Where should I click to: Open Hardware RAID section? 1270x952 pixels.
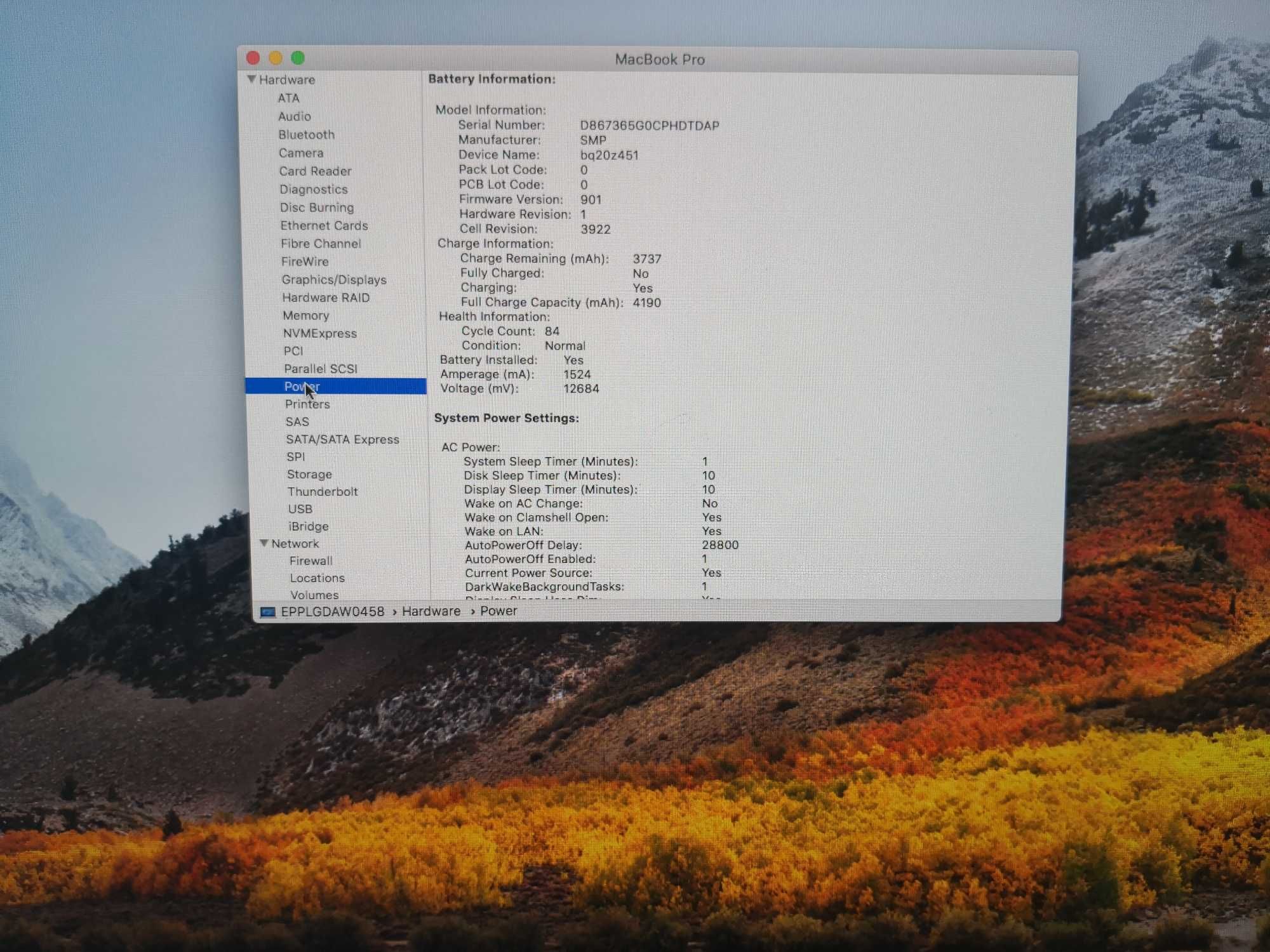326,297
